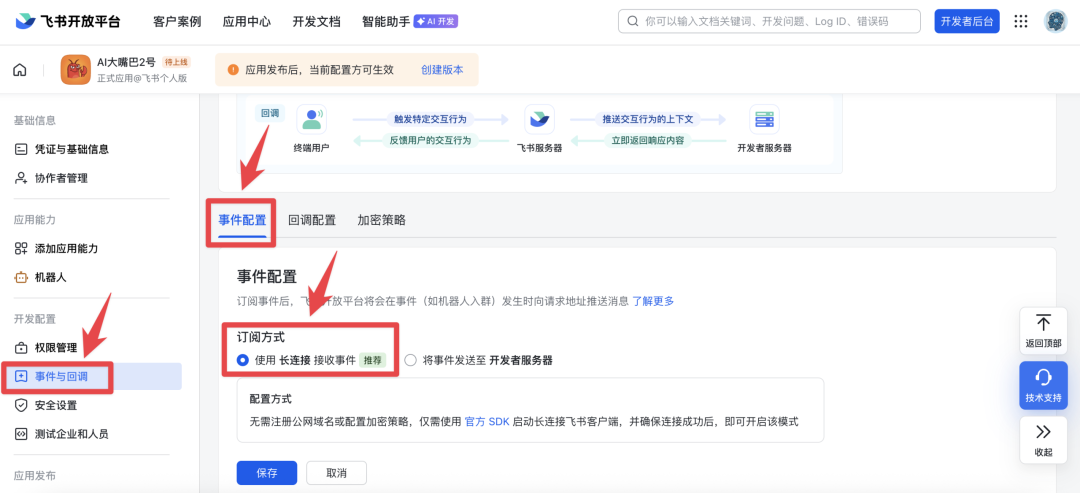Click the user profile avatar
1080x493 pixels.
point(1055,21)
